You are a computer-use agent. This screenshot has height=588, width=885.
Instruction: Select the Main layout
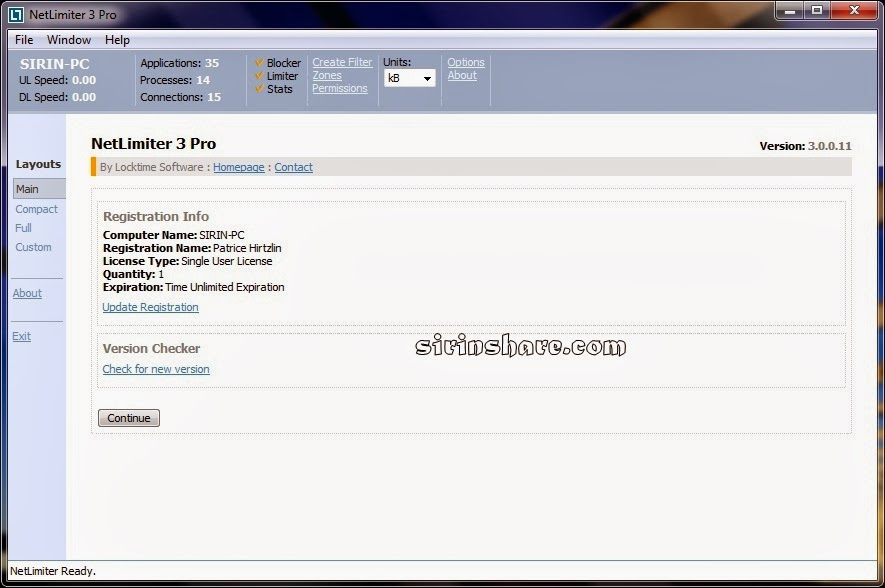click(40, 189)
